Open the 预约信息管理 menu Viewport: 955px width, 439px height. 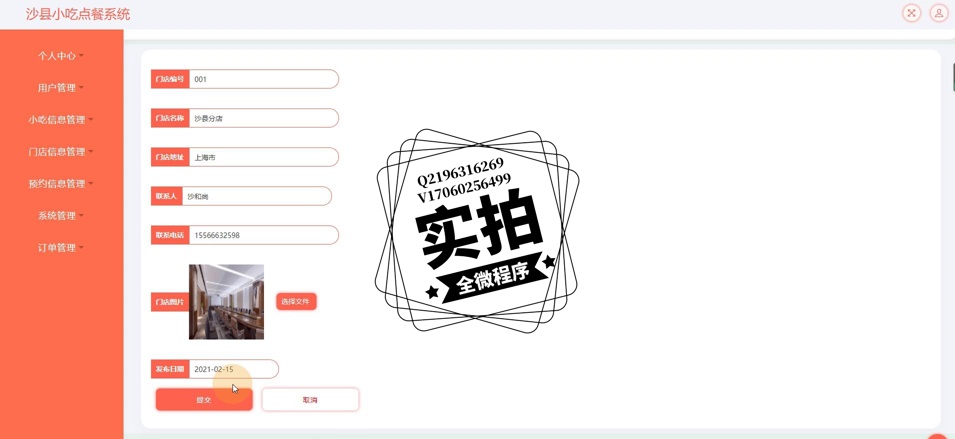coord(61,184)
